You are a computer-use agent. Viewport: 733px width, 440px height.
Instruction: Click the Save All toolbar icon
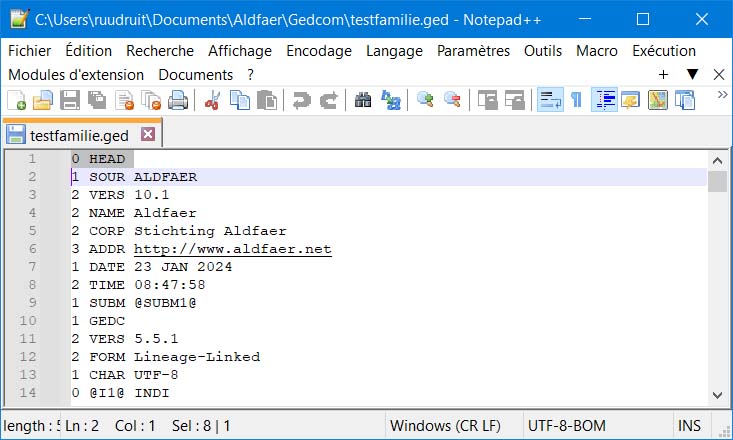pyautogui.click(x=97, y=99)
